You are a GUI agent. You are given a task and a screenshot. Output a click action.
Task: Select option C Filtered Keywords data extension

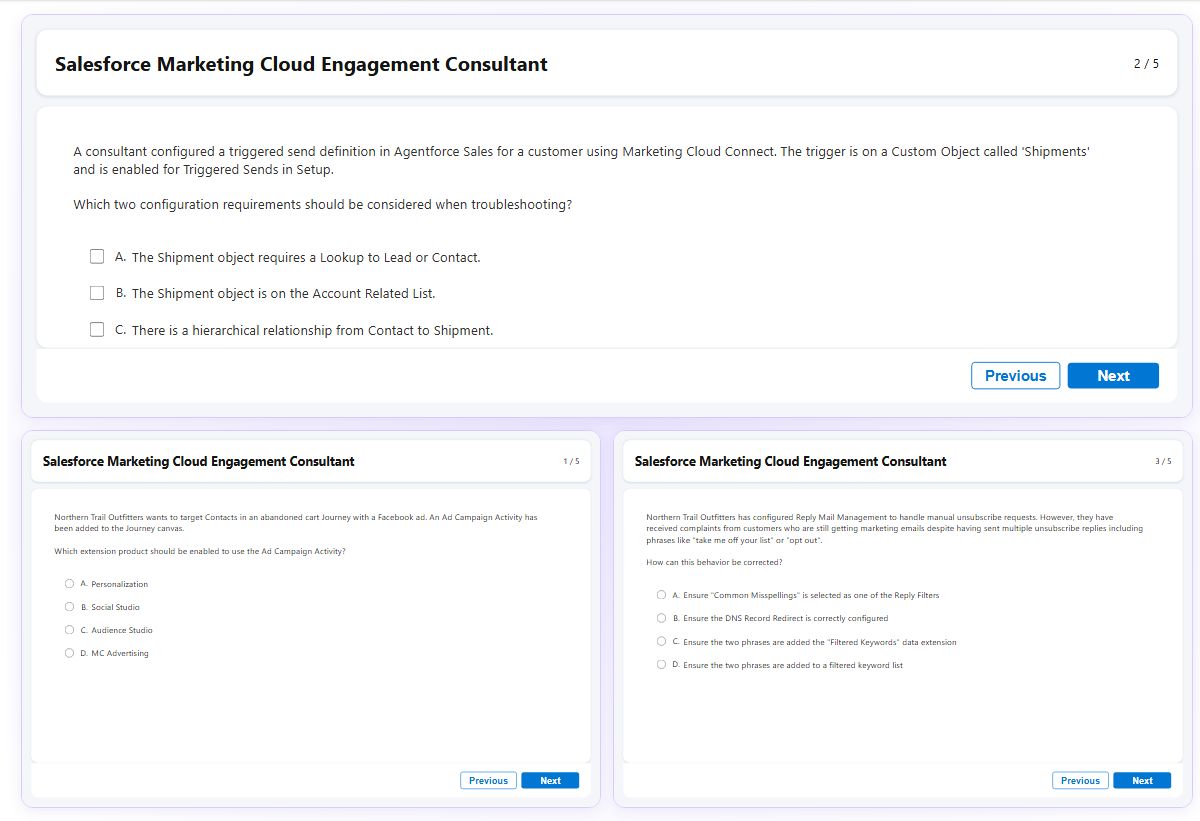(x=661, y=641)
